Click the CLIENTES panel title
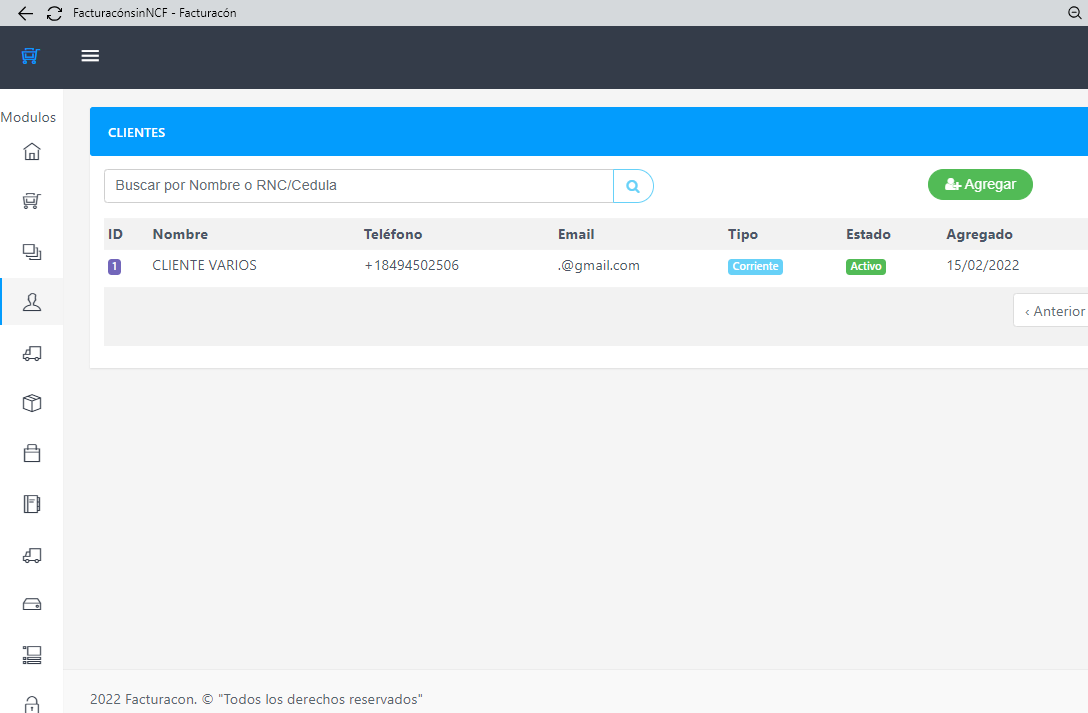Image resolution: width=1088 pixels, height=713 pixels. 137,132
